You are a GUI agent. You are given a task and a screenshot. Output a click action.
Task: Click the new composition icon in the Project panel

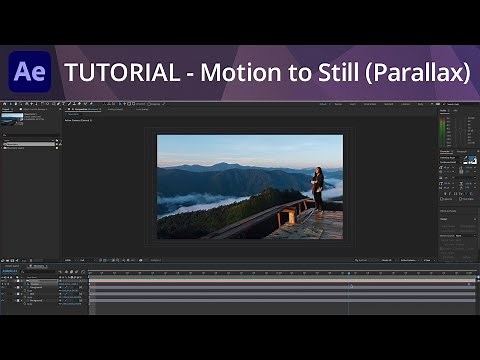pos(12,260)
